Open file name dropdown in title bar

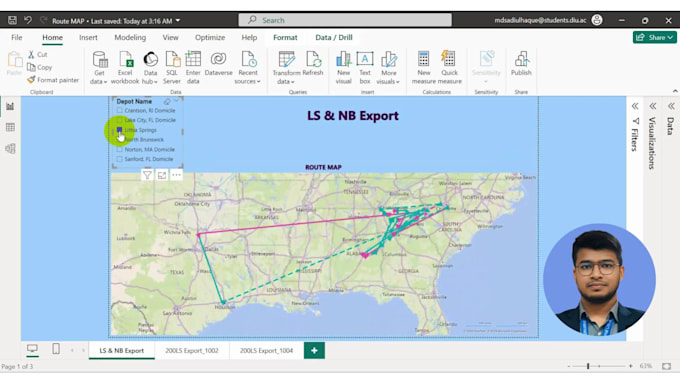point(178,21)
